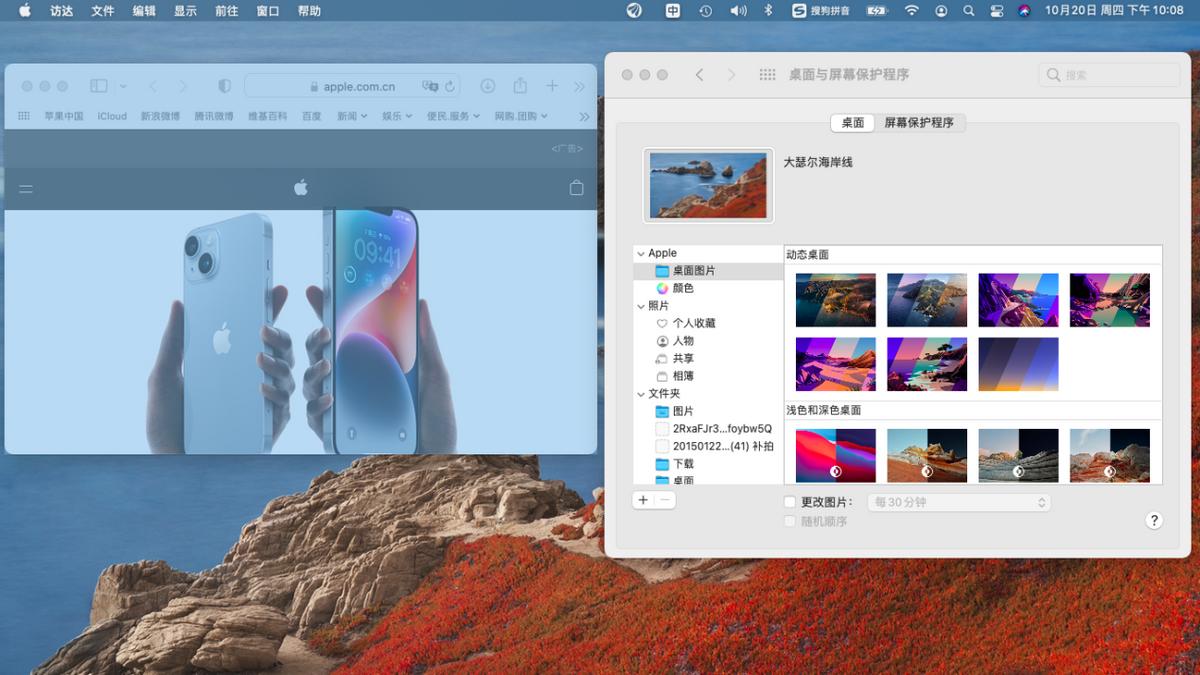Open the 下载 folder in sidebar
The height and width of the screenshot is (675, 1200).
pyautogui.click(x=678, y=464)
